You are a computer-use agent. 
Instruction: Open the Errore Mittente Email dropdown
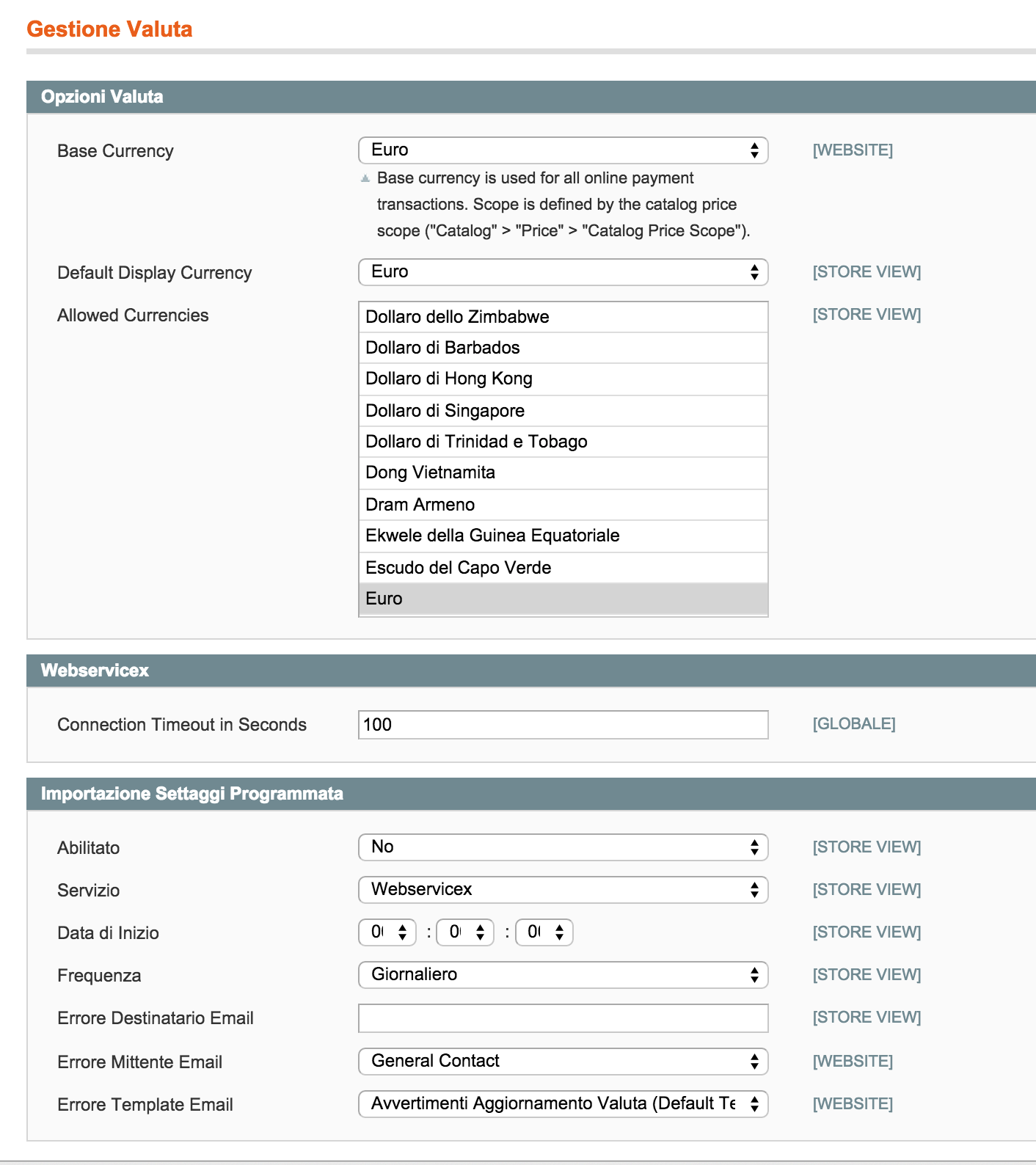[x=562, y=1062]
